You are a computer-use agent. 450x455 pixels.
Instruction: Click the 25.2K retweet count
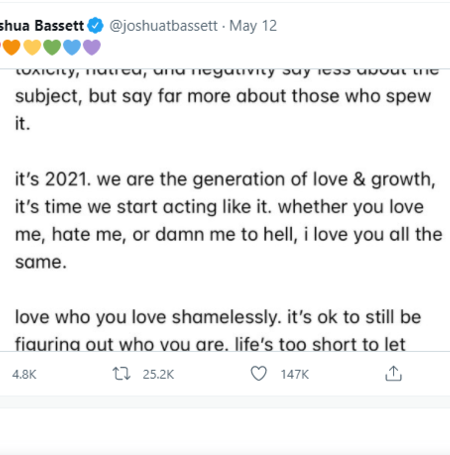coord(158,374)
